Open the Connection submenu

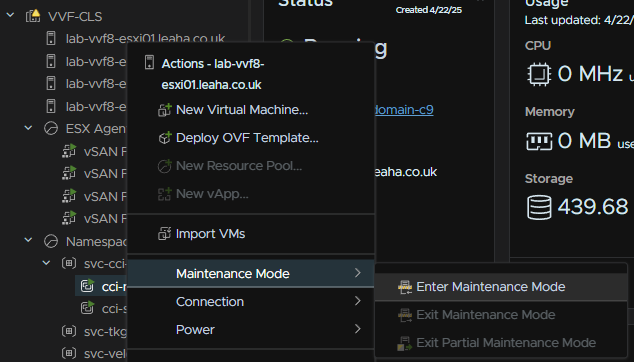251,302
